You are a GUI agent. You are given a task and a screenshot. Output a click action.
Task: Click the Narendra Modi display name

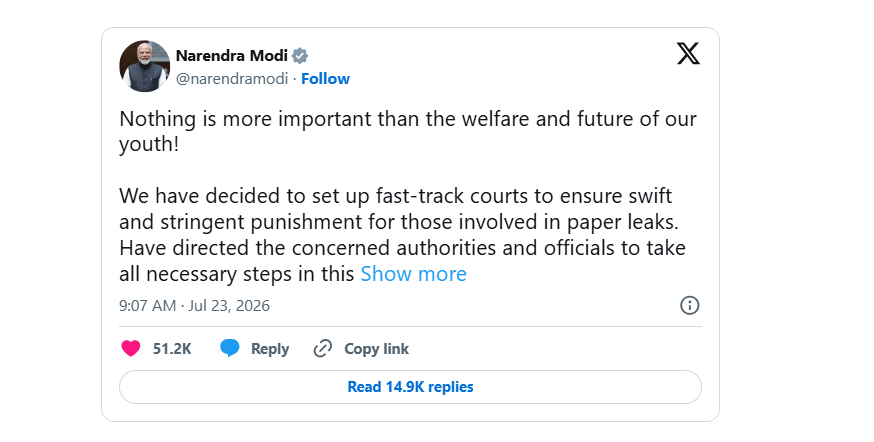click(232, 56)
